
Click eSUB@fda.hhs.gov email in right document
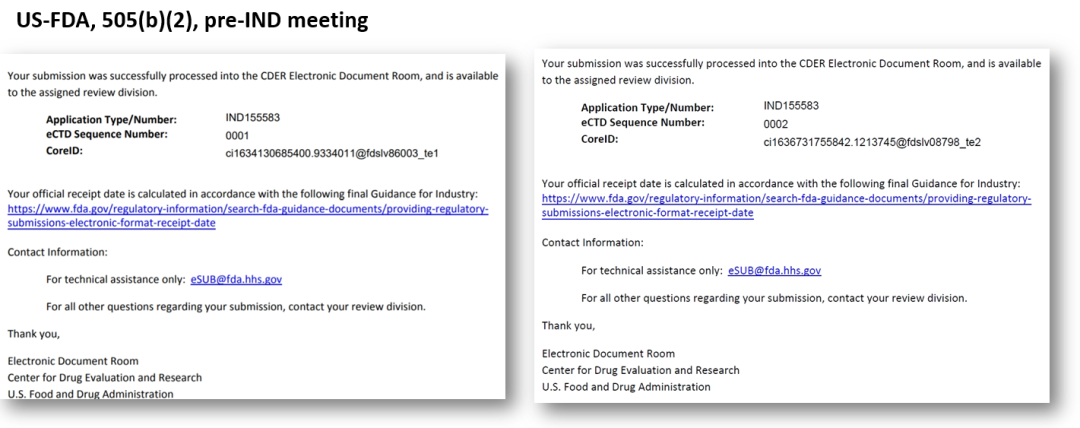coord(774,271)
